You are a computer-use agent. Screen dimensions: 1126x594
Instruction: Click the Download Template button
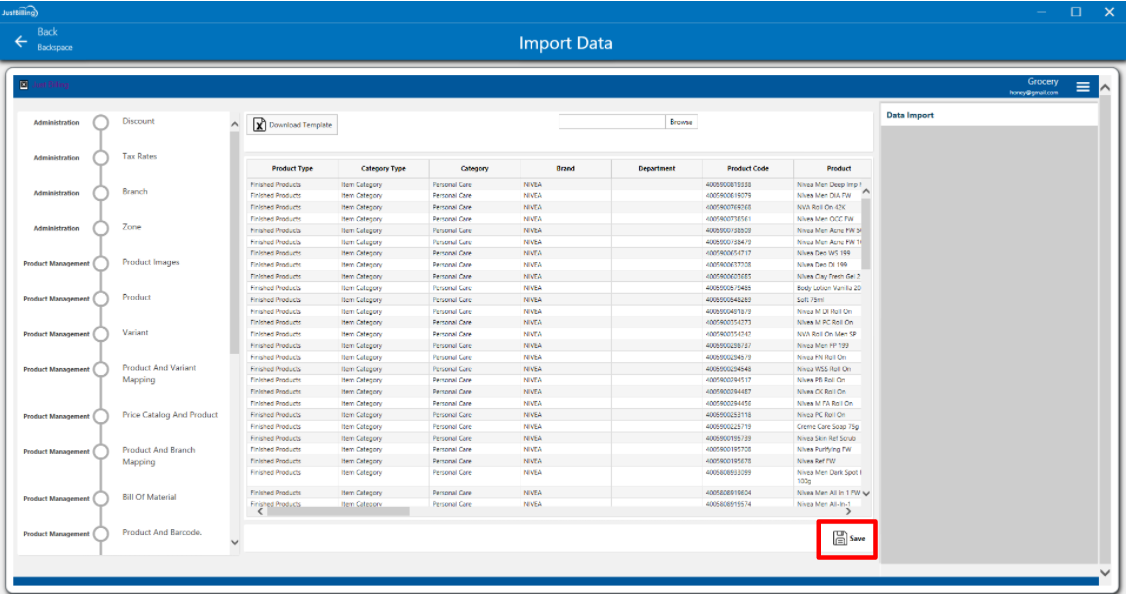point(292,124)
